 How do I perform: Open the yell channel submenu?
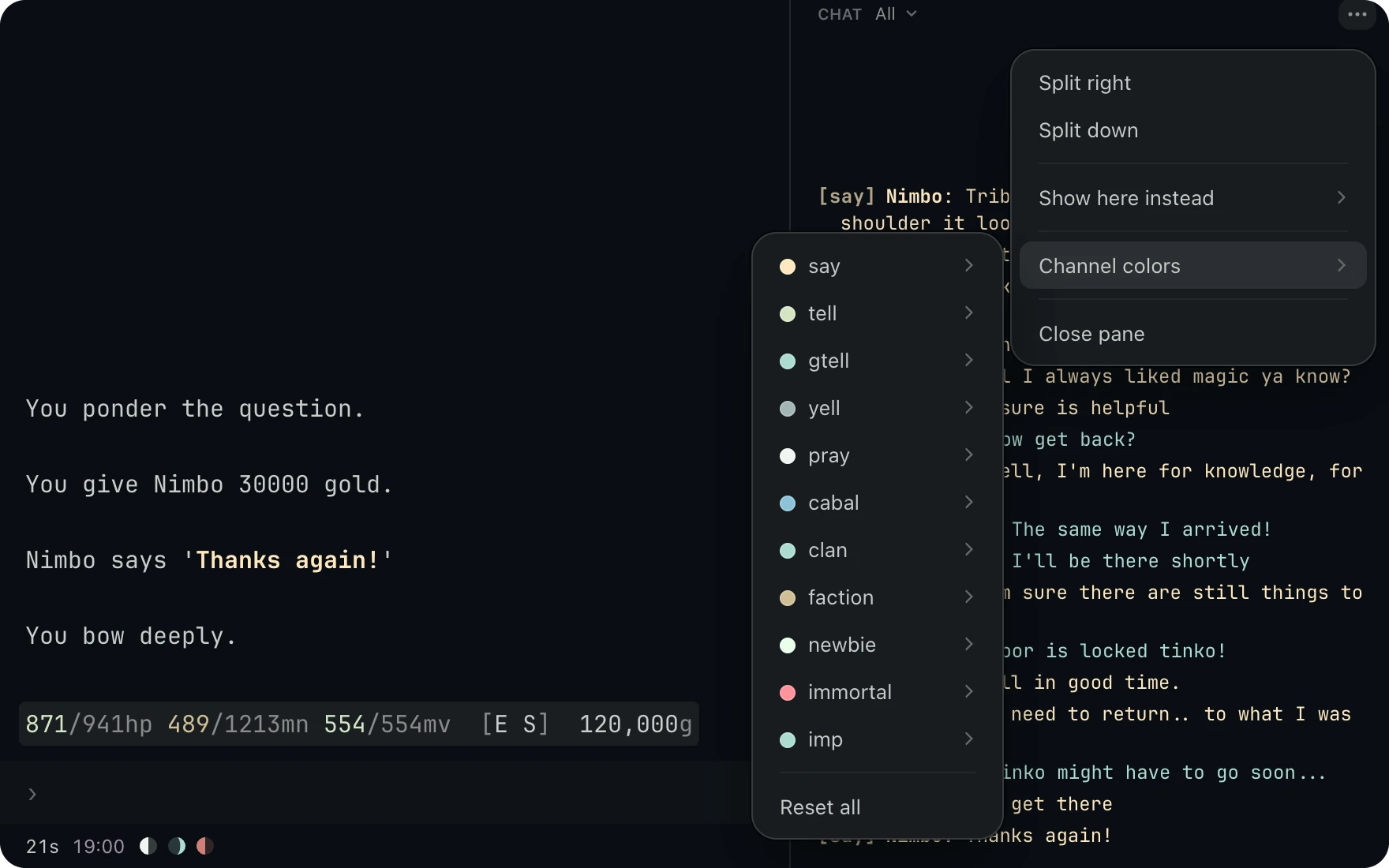[x=877, y=408]
